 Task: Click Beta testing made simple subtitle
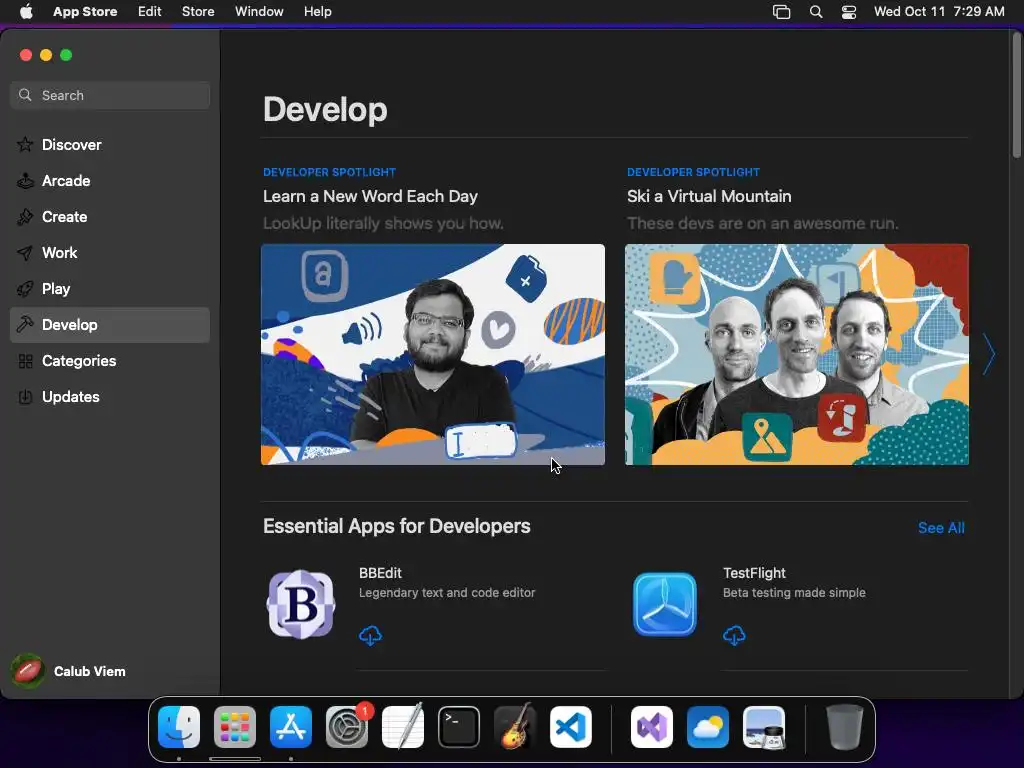coord(794,593)
